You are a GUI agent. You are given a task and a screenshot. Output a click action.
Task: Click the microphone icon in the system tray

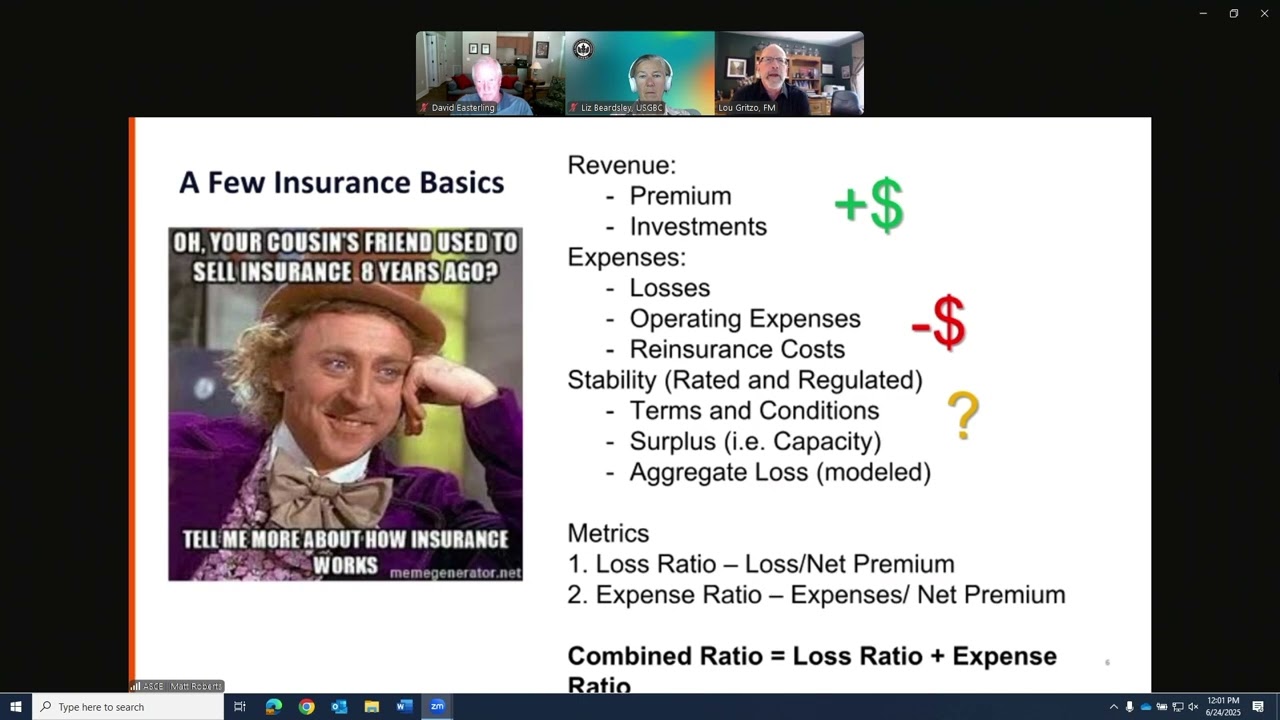[x=1130, y=707]
